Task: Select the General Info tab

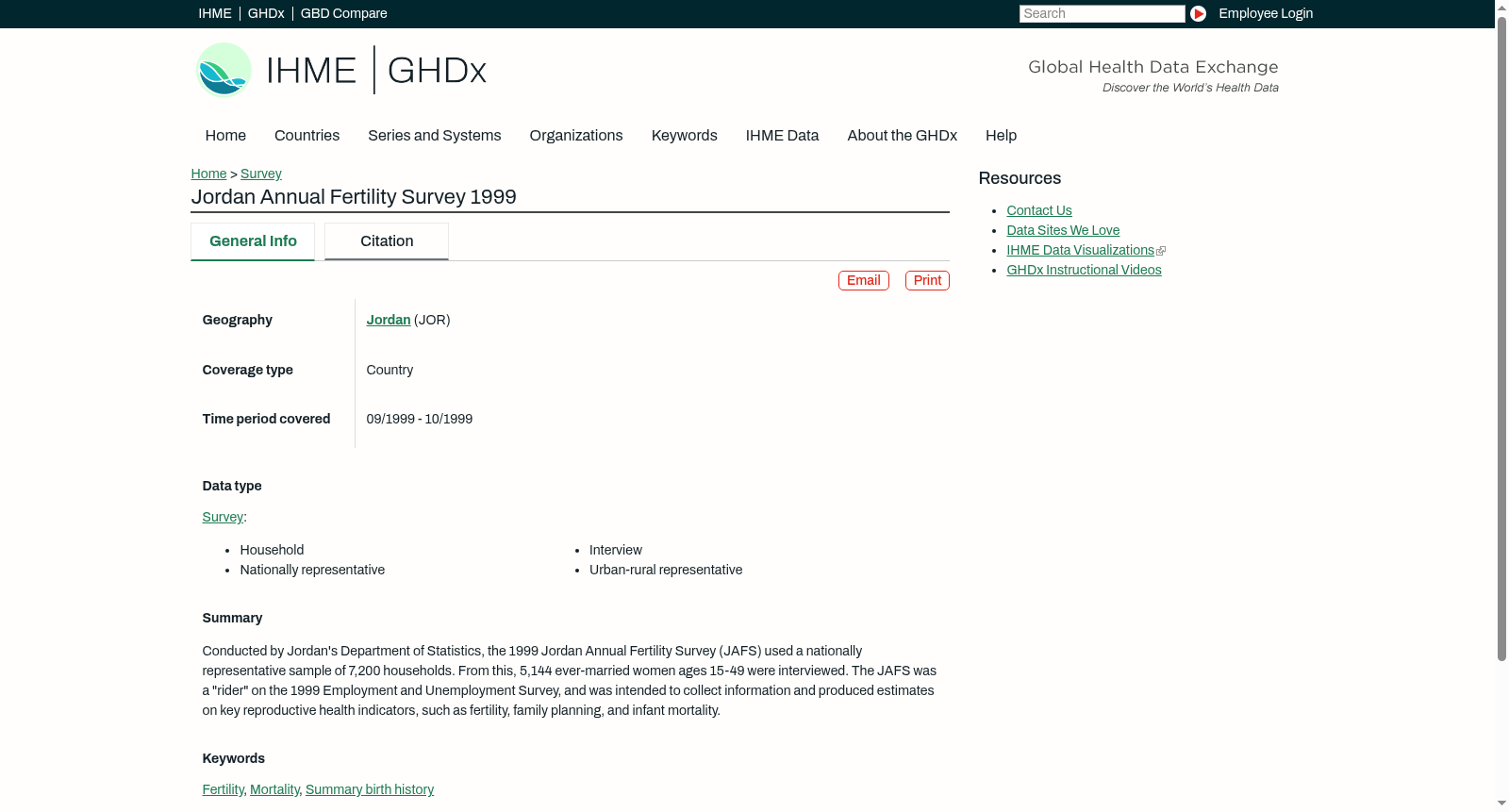Action: pyautogui.click(x=253, y=241)
